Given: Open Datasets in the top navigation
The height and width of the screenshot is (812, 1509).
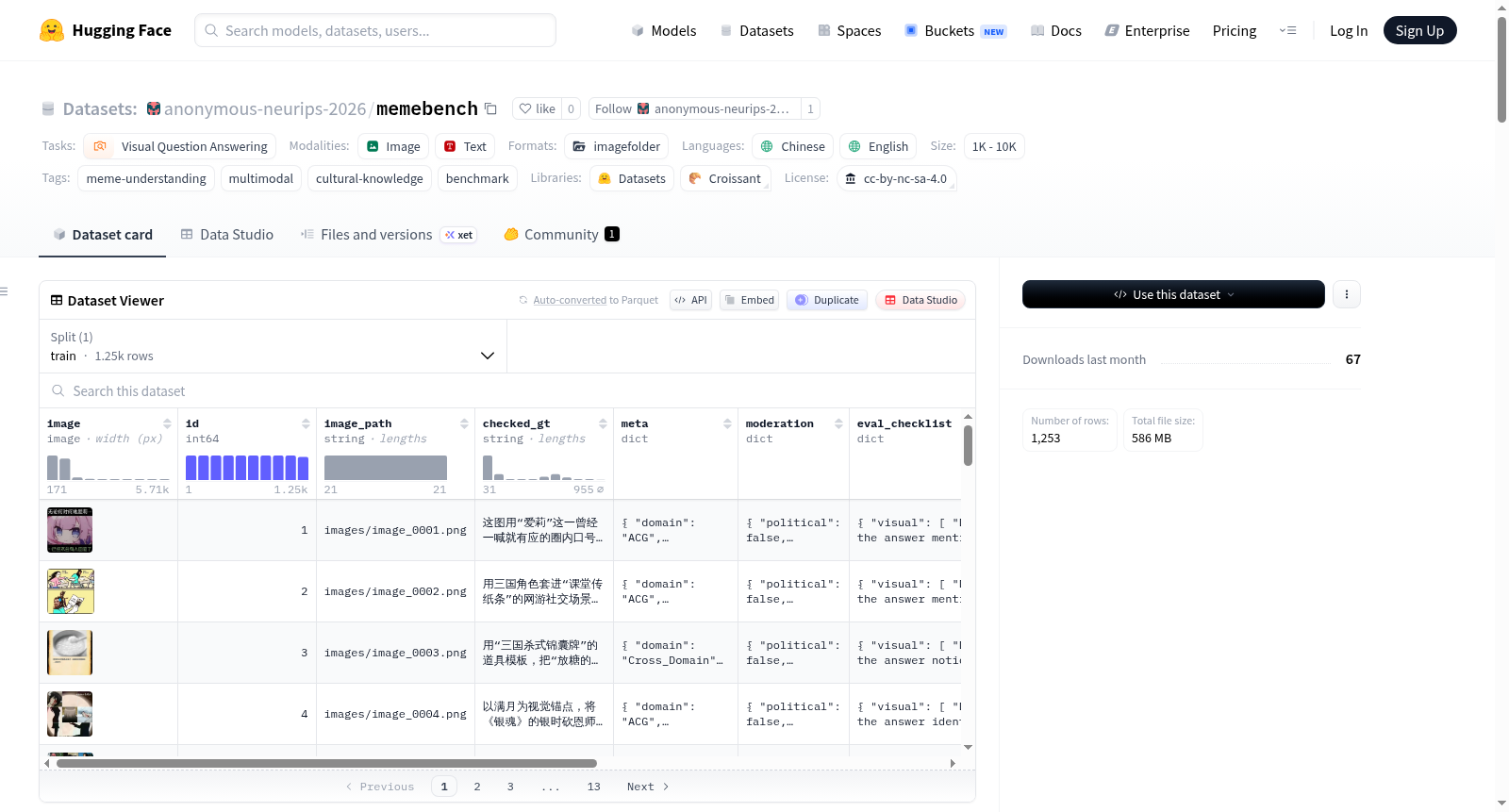Looking at the screenshot, I should click(x=756, y=30).
